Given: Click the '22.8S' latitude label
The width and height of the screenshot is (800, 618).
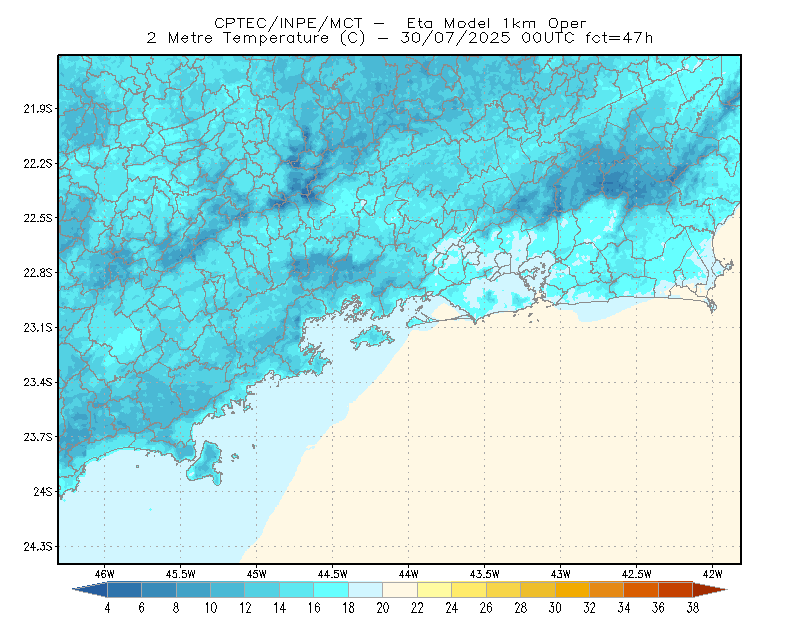Looking at the screenshot, I should pos(38,273).
